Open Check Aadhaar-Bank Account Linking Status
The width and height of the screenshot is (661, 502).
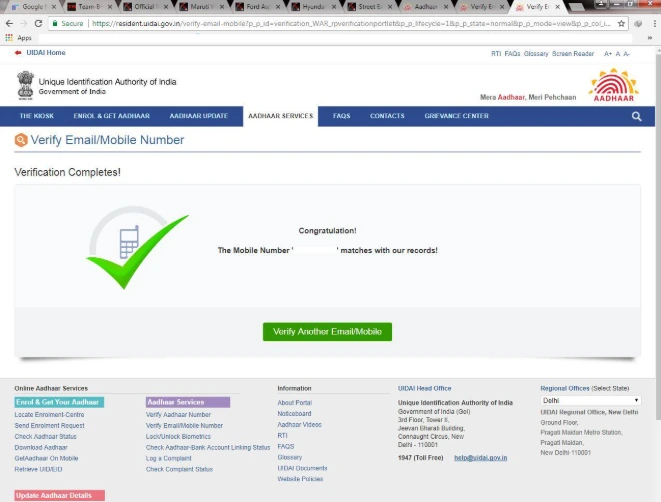[x=208, y=448]
